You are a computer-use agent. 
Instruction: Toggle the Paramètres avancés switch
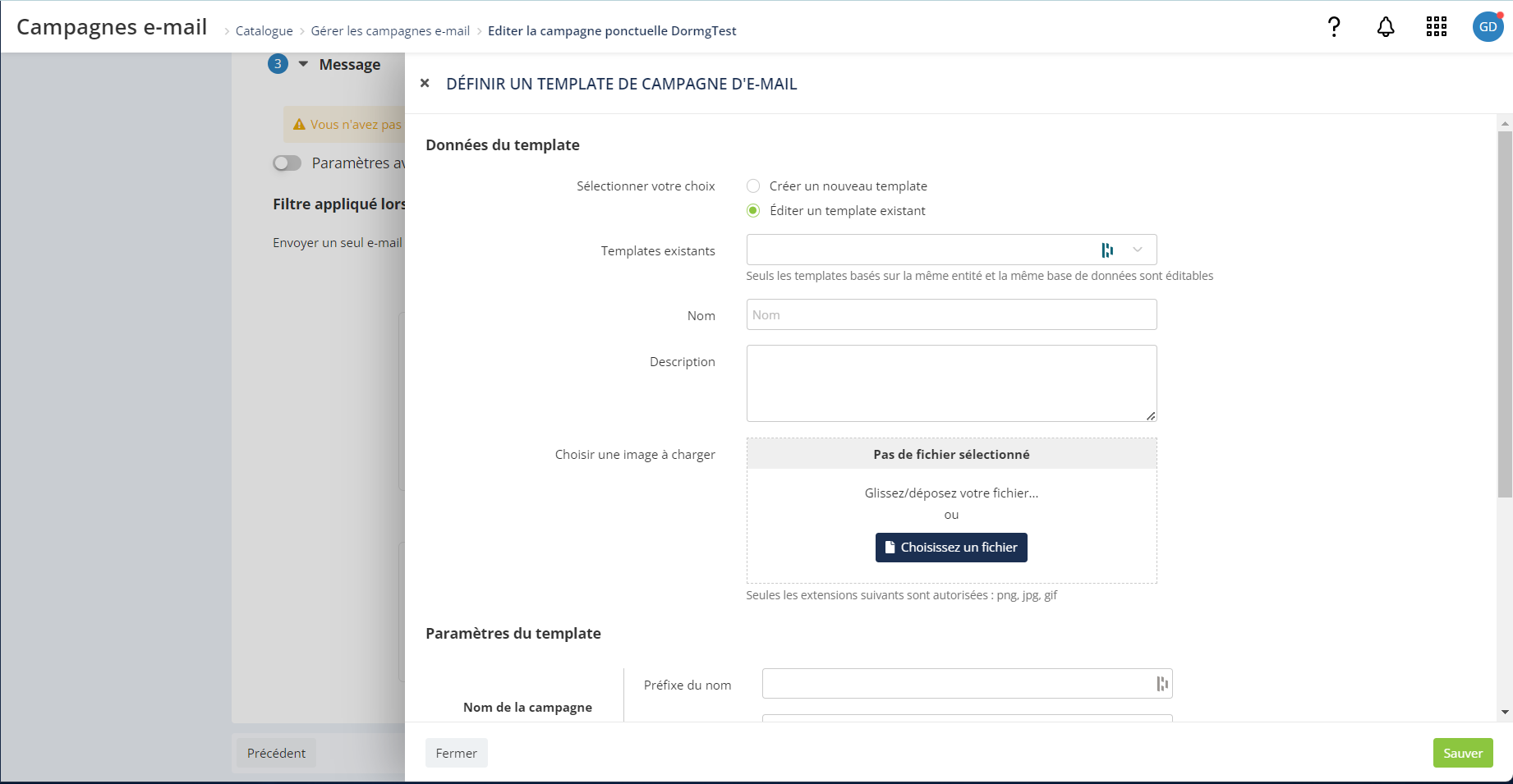(287, 163)
